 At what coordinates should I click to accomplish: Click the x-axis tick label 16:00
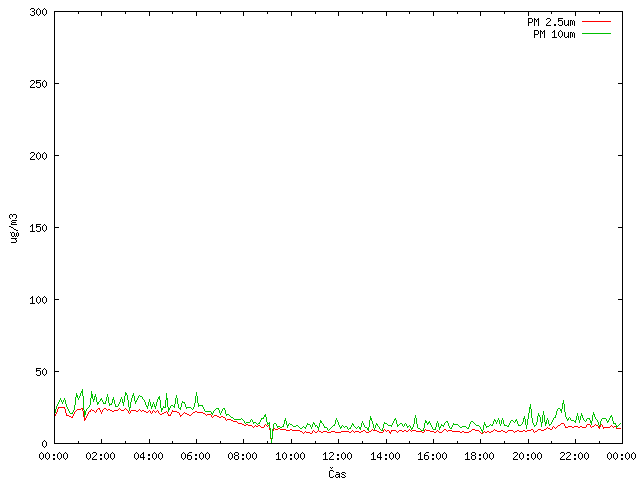(432, 456)
